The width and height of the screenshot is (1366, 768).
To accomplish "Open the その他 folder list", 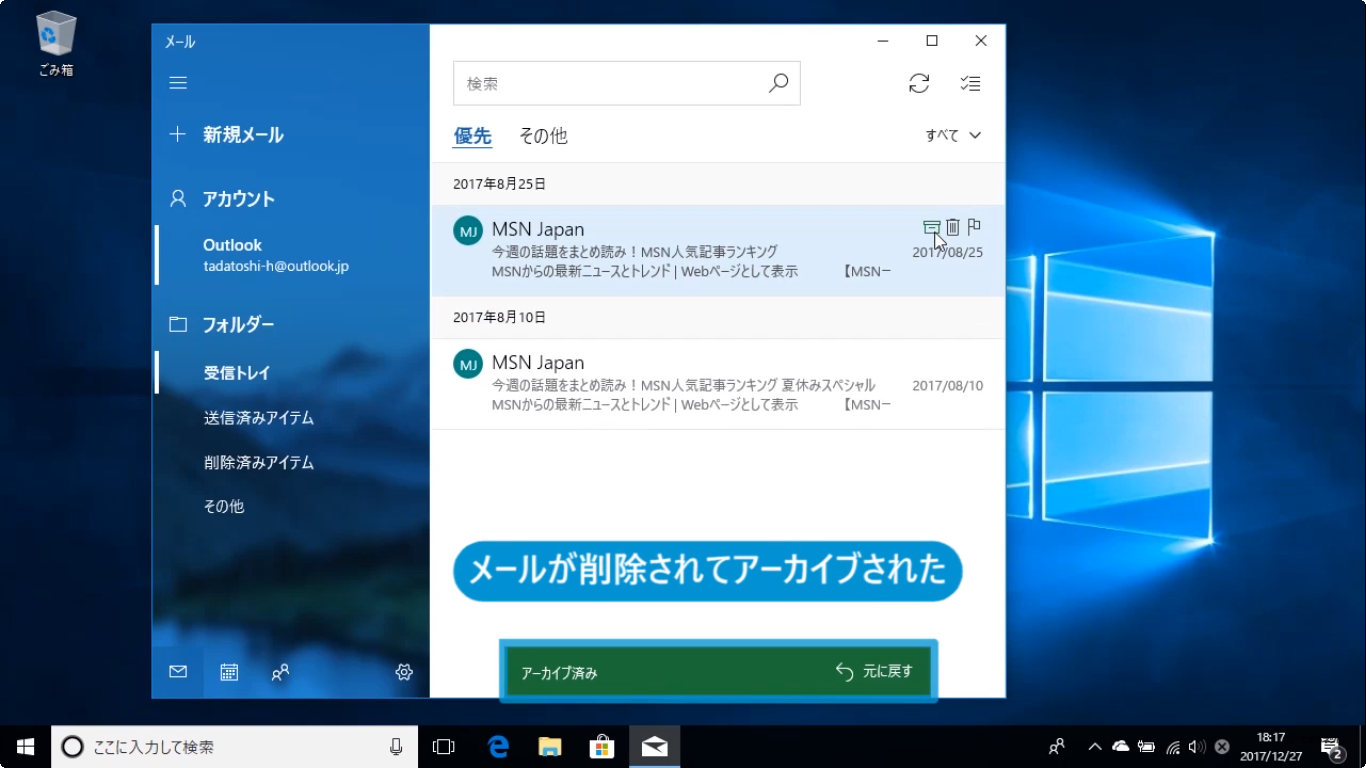I will (x=224, y=507).
